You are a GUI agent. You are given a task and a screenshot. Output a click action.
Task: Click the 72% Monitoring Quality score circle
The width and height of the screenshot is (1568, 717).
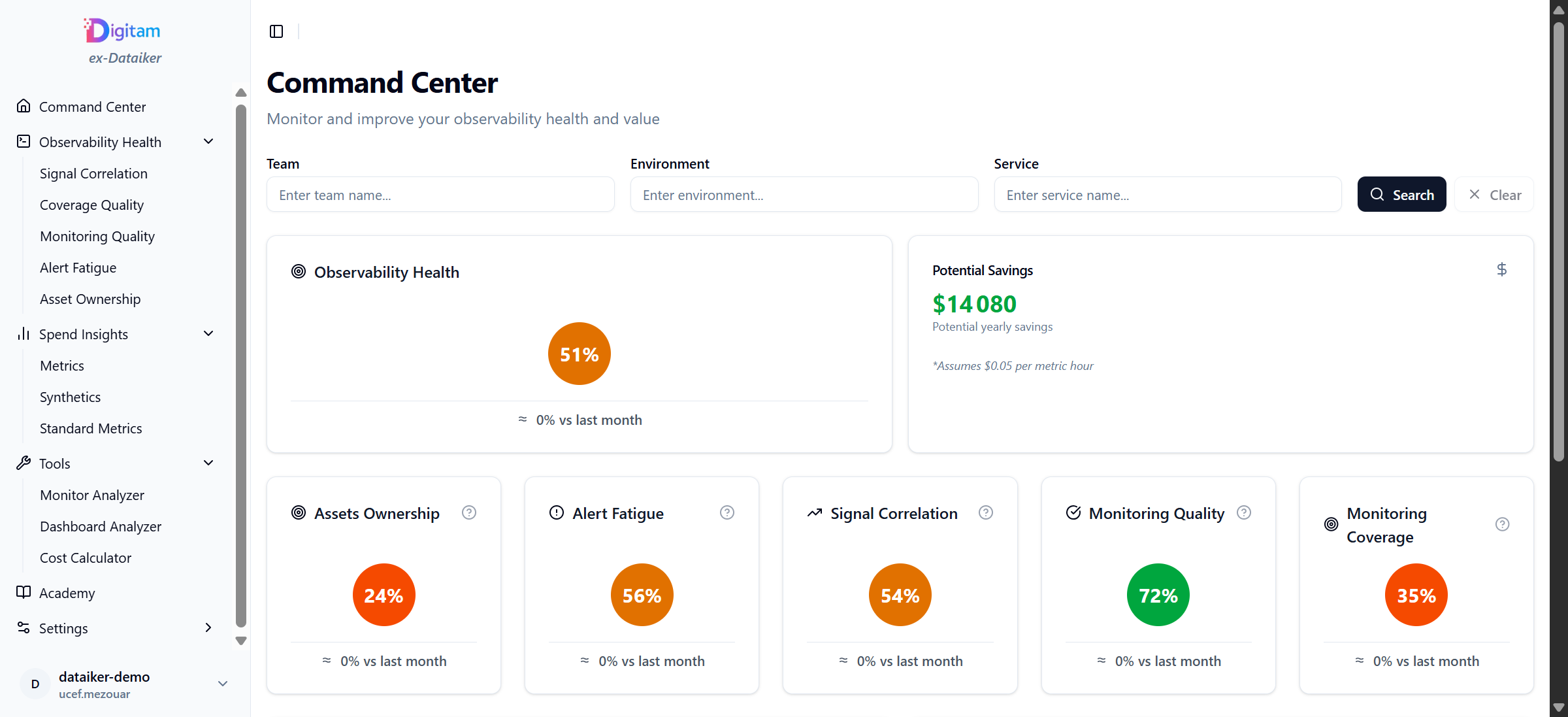1158,595
